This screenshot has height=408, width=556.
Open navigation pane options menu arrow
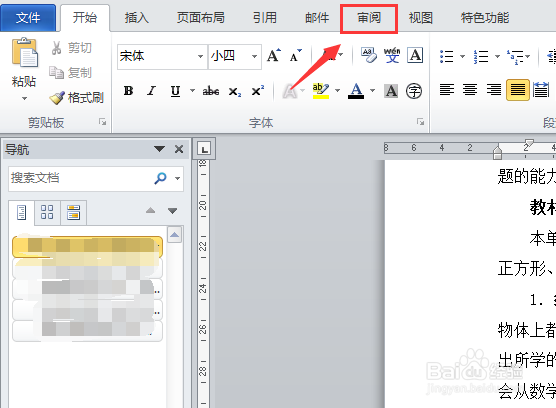pos(160,149)
